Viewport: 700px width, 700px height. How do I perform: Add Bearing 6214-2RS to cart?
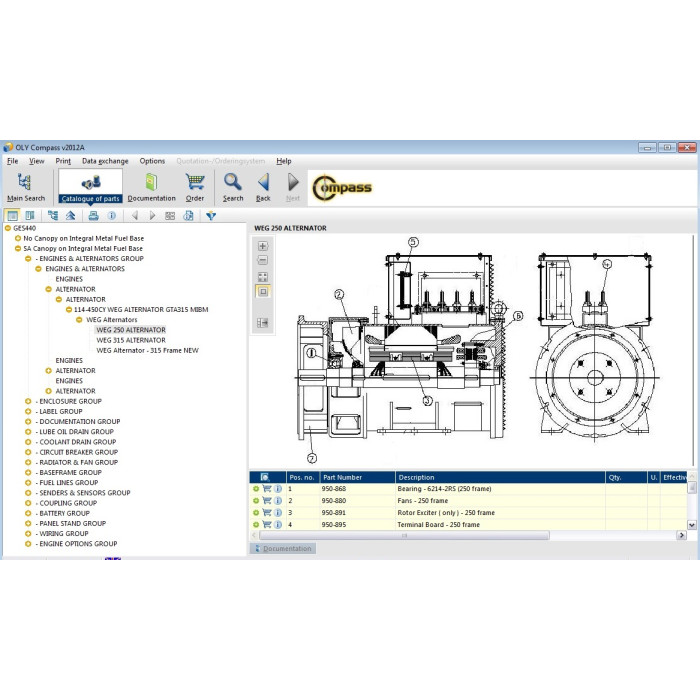(267, 488)
